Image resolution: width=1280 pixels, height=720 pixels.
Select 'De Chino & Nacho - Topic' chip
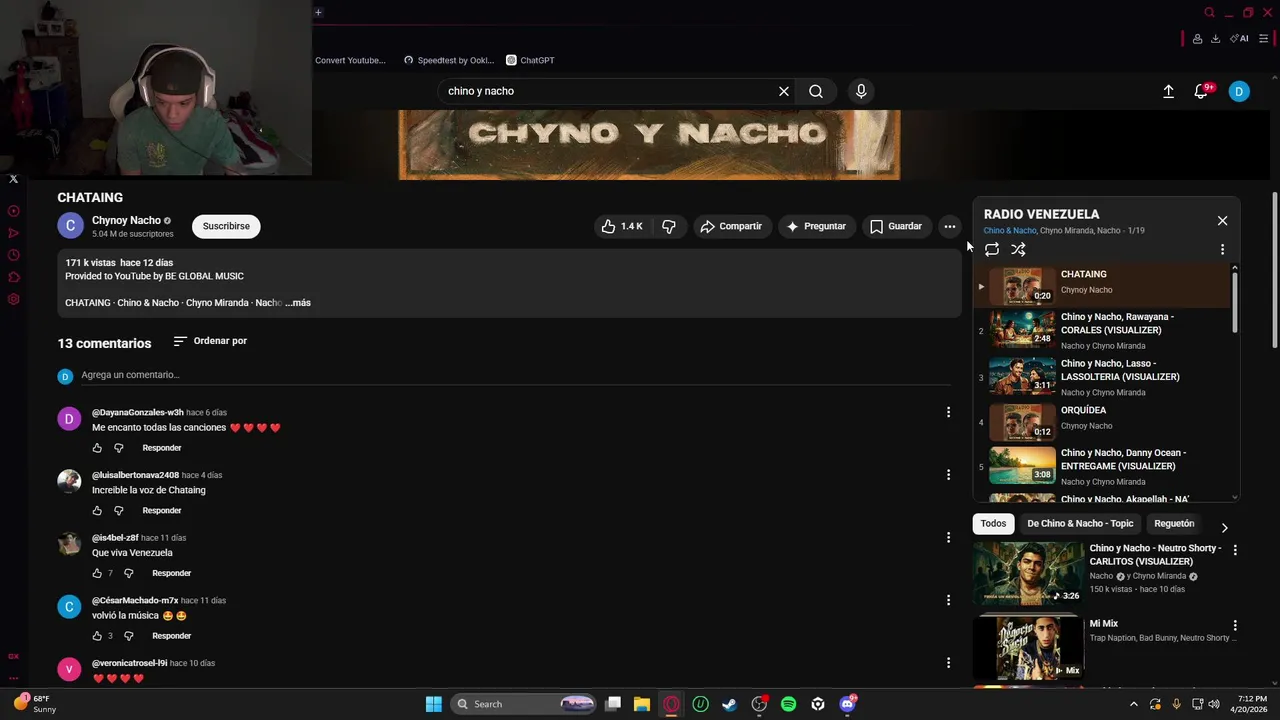pyautogui.click(x=1080, y=523)
